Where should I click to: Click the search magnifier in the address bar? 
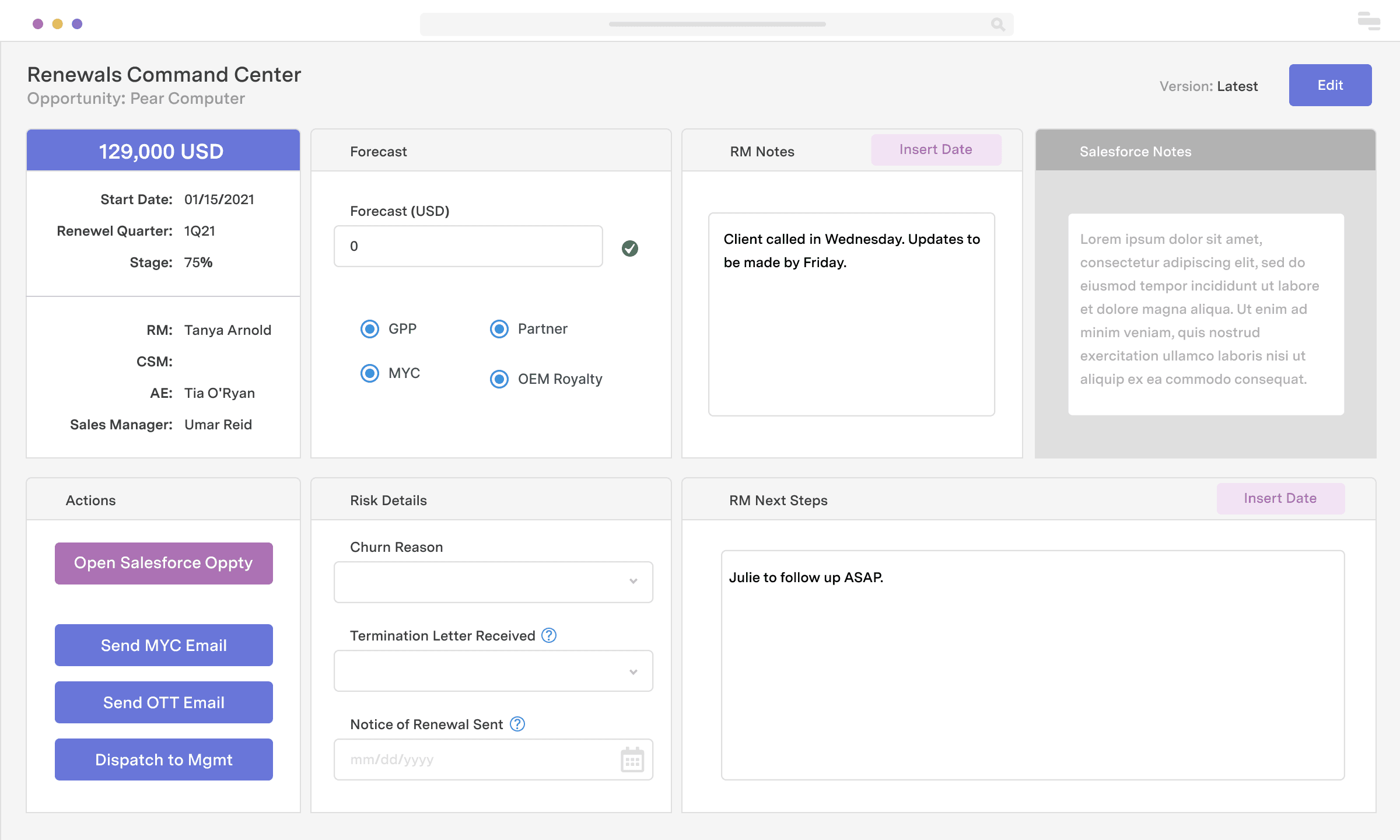(x=998, y=24)
